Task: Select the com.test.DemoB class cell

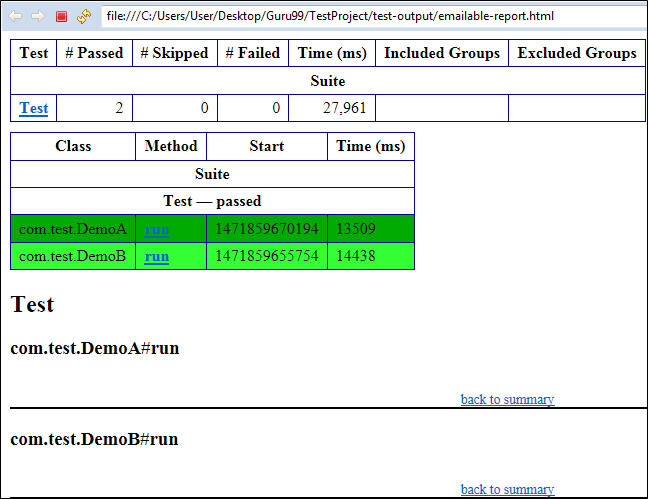Action: 73,256
